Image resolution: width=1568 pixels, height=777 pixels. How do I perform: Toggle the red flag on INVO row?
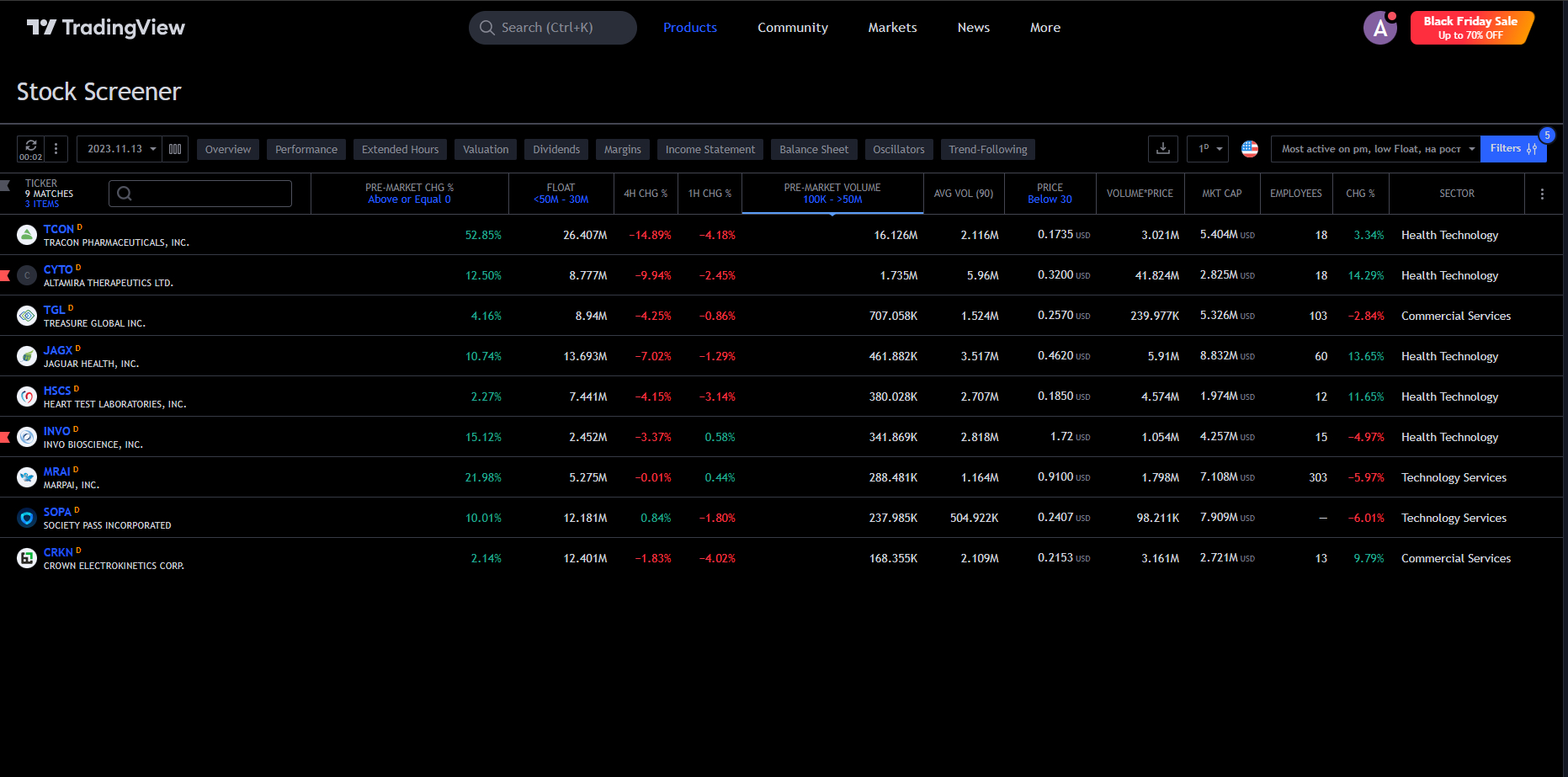(5, 437)
